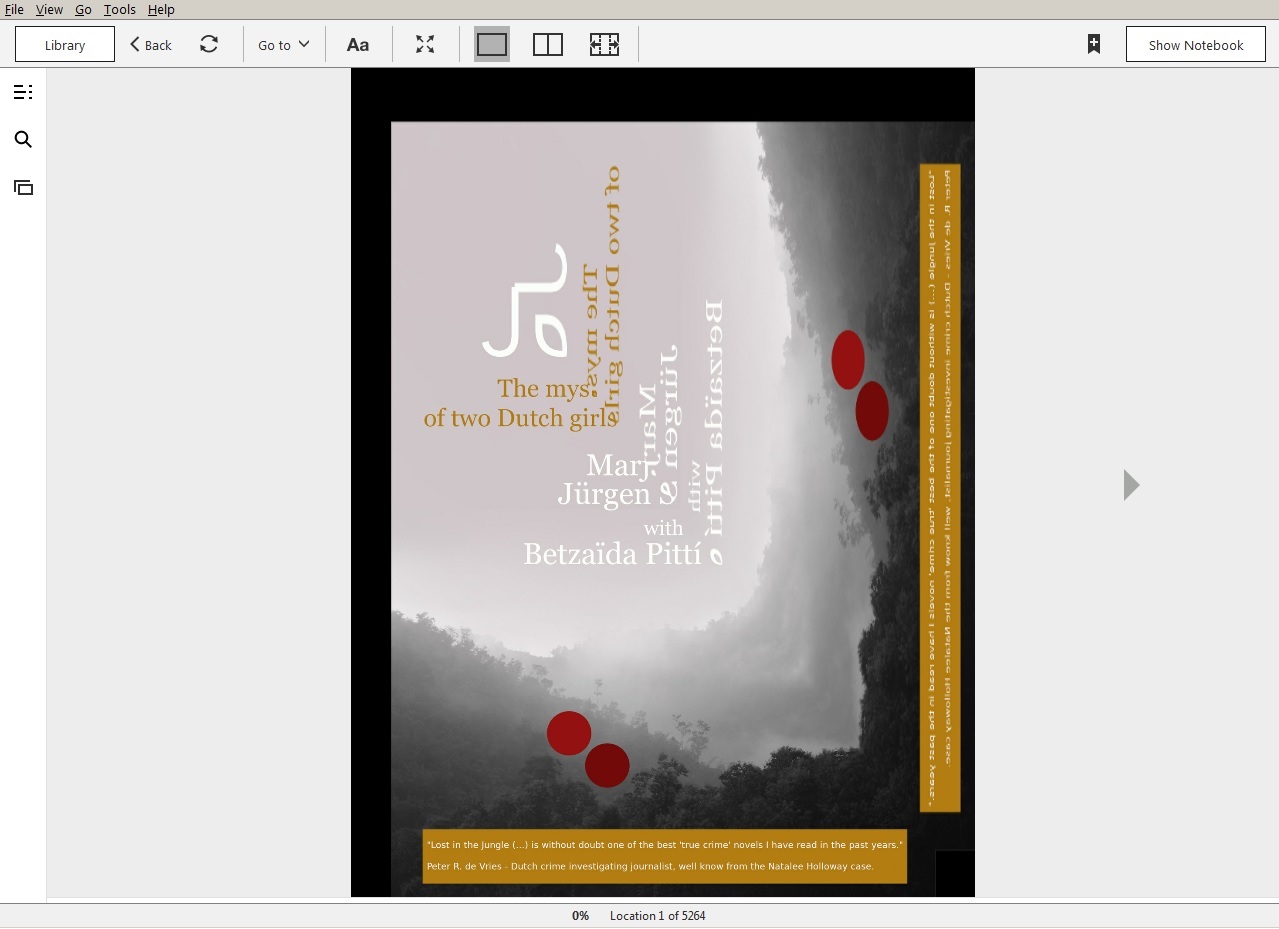This screenshot has width=1279, height=929.
Task: Click the sync refresh icon
Action: 209,44
